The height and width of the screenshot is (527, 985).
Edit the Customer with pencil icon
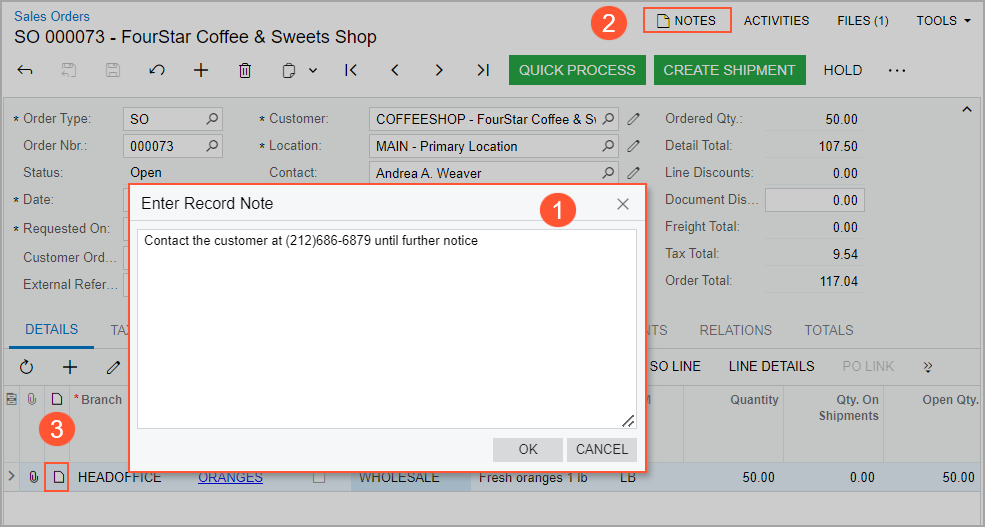633,119
